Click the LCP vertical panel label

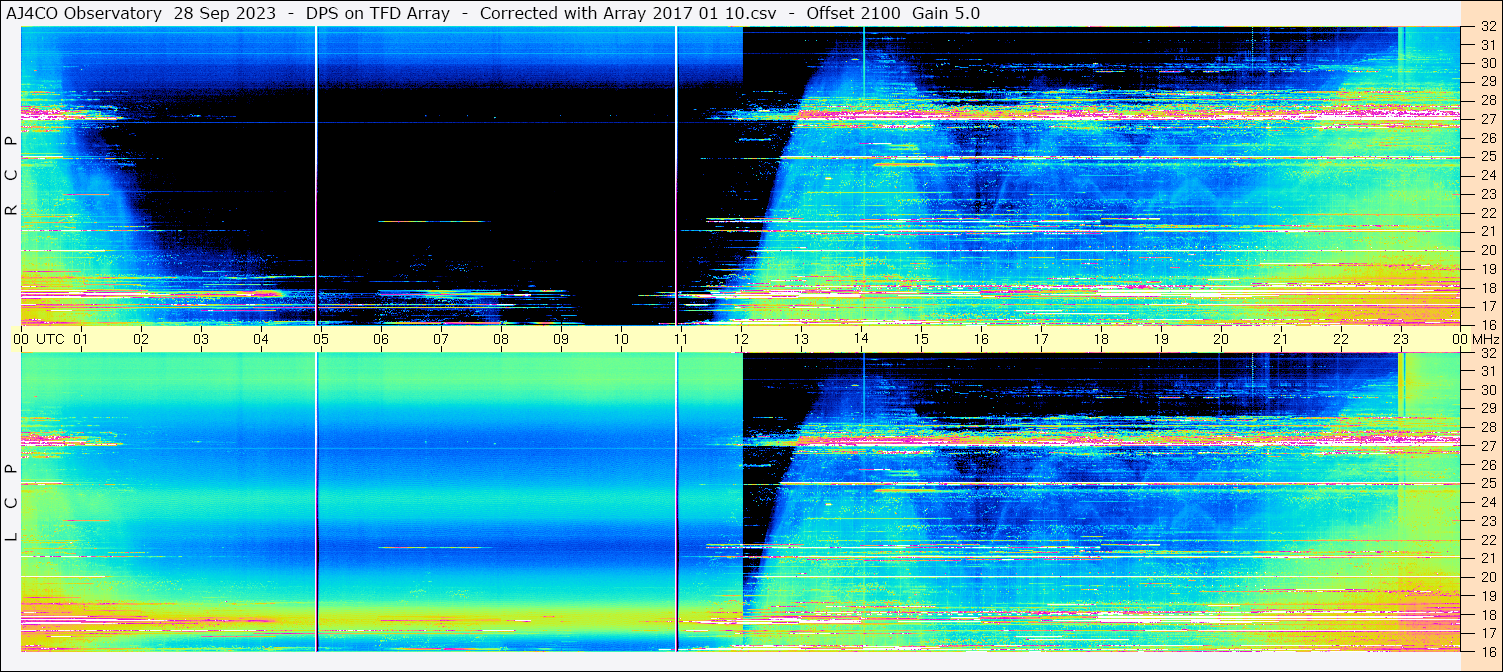(11, 503)
